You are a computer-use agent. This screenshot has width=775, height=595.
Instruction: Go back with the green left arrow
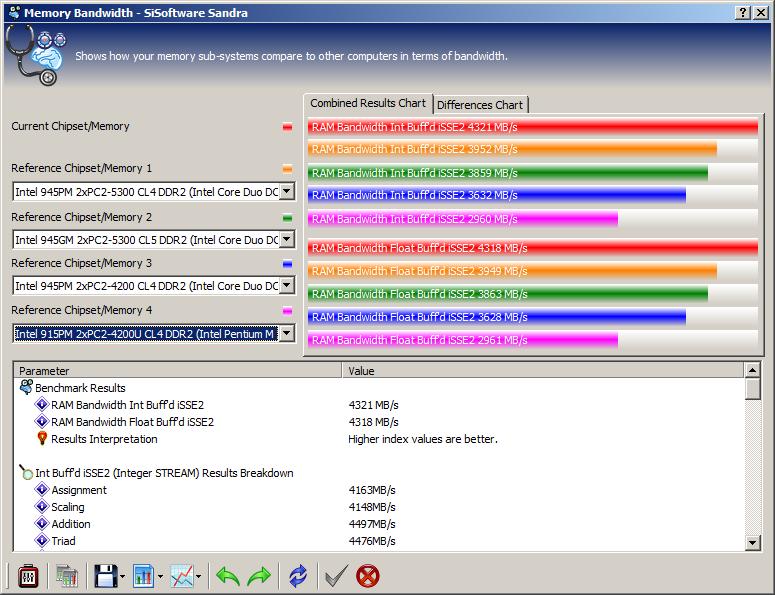click(x=228, y=576)
